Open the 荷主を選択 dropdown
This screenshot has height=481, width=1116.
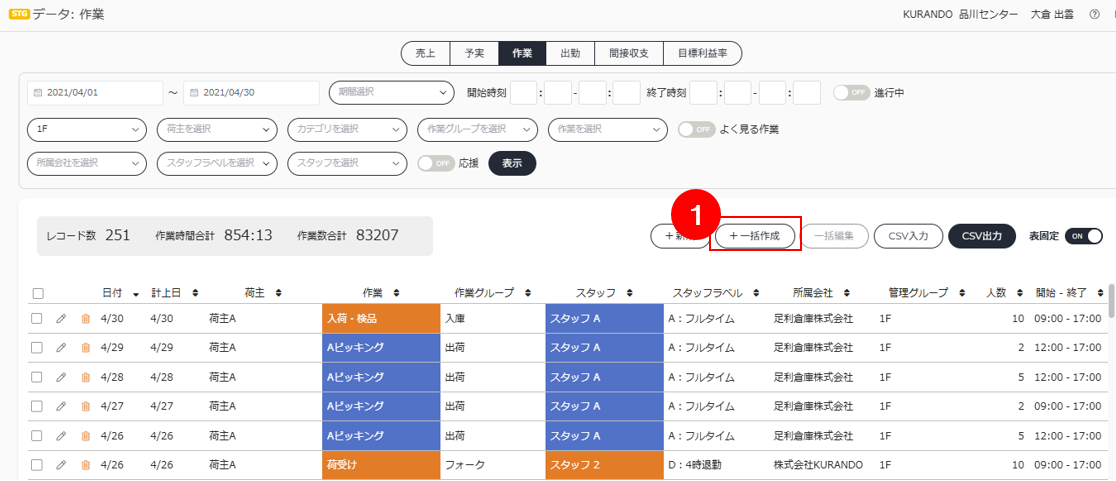pos(217,130)
